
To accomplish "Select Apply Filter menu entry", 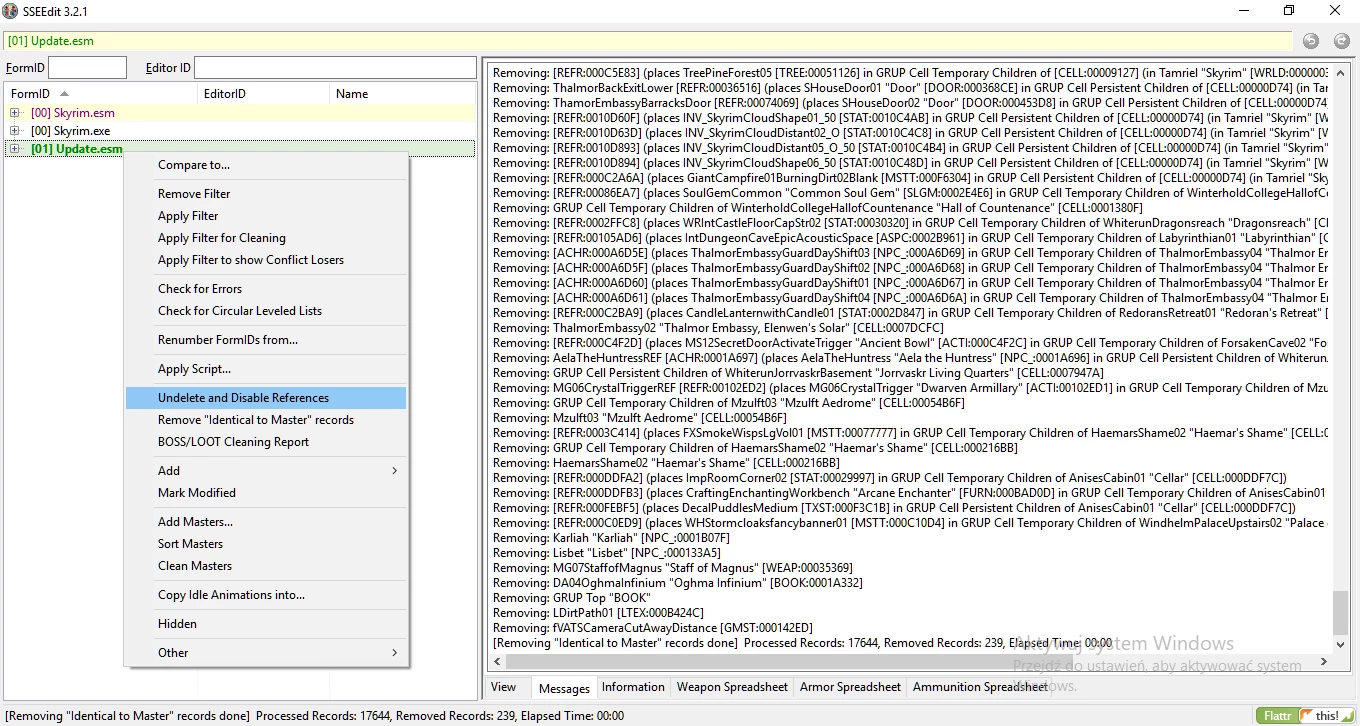I will click(266, 216).
